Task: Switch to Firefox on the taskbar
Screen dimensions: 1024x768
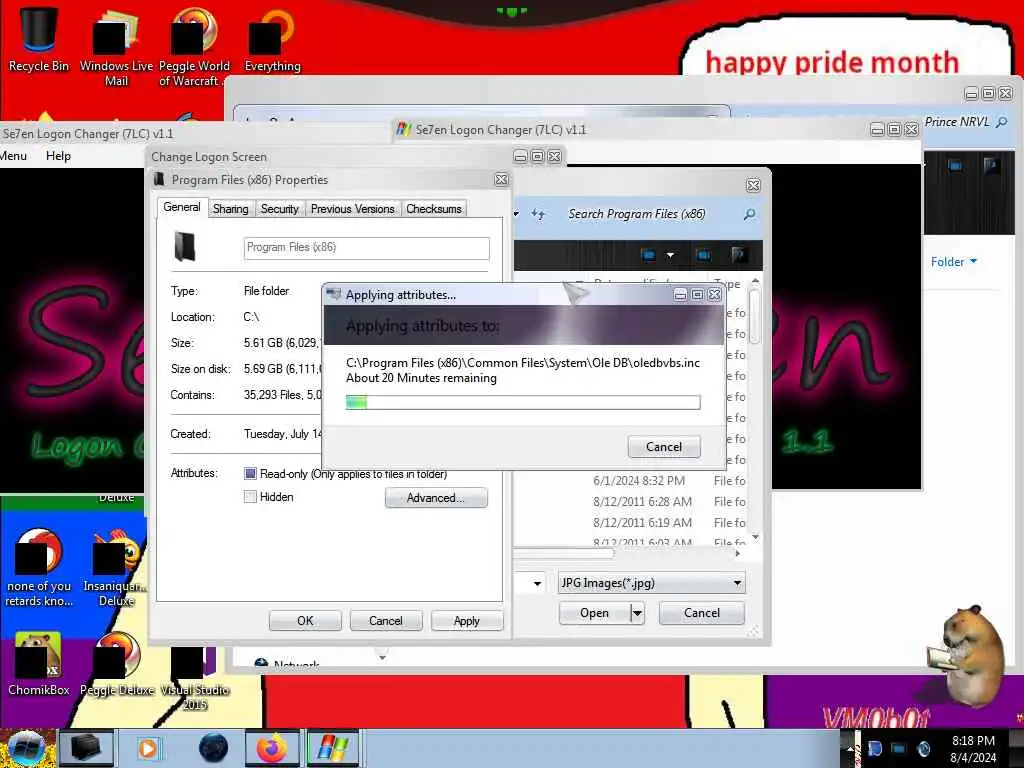Action: (x=272, y=748)
